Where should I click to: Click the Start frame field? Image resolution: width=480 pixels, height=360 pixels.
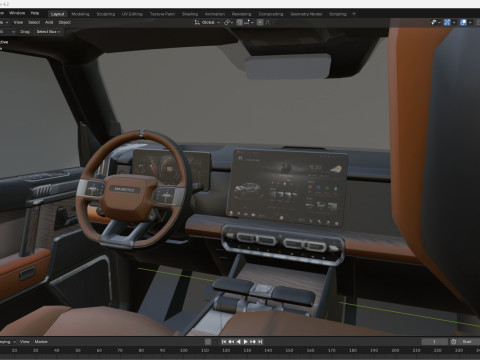coord(469,342)
